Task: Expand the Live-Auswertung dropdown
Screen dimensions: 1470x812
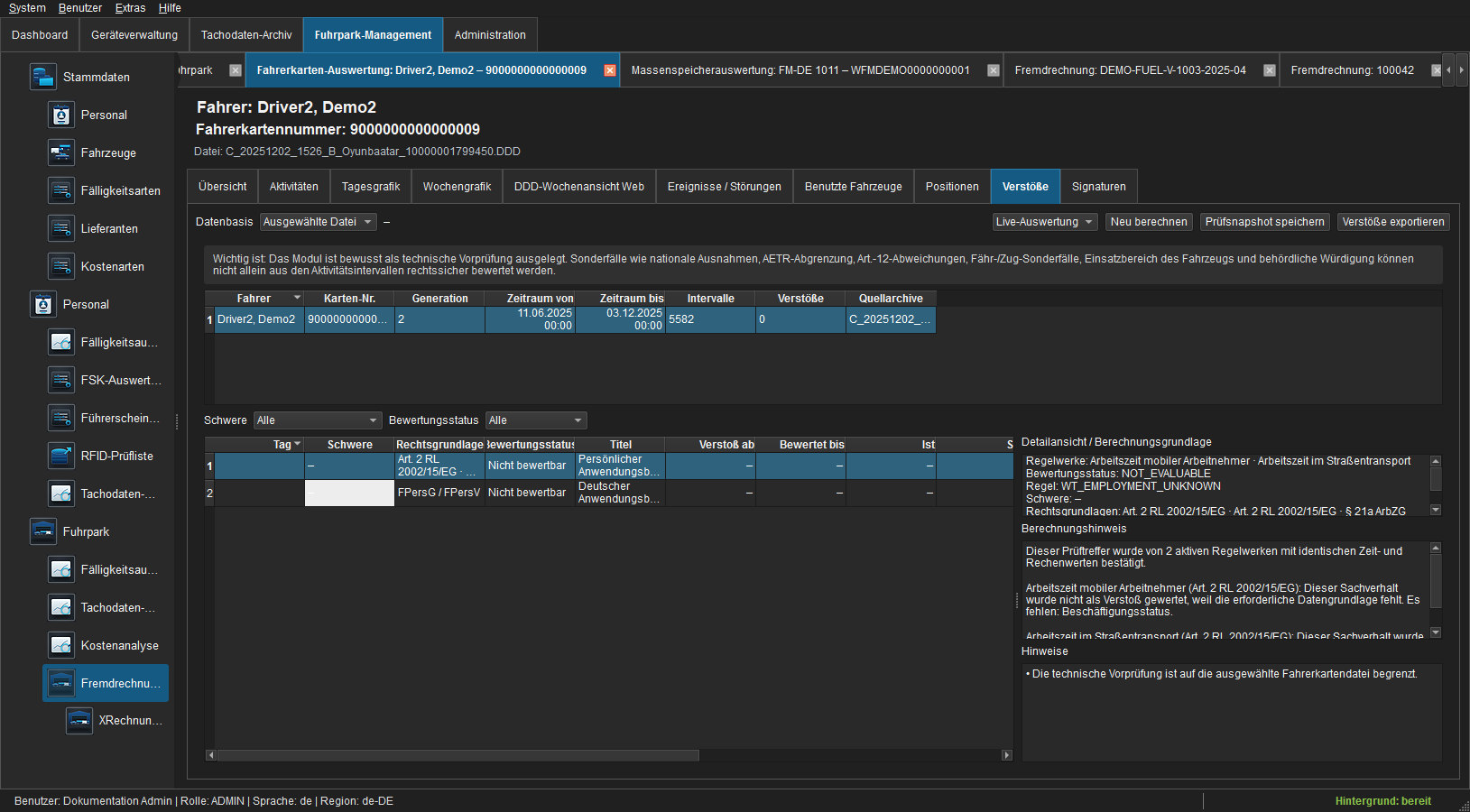Action: point(1044,222)
